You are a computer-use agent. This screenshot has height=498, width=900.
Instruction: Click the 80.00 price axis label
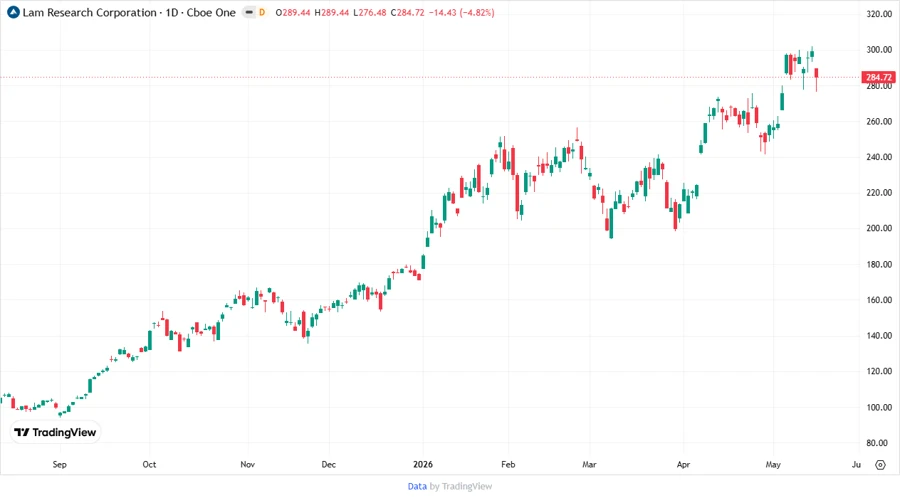click(x=879, y=443)
